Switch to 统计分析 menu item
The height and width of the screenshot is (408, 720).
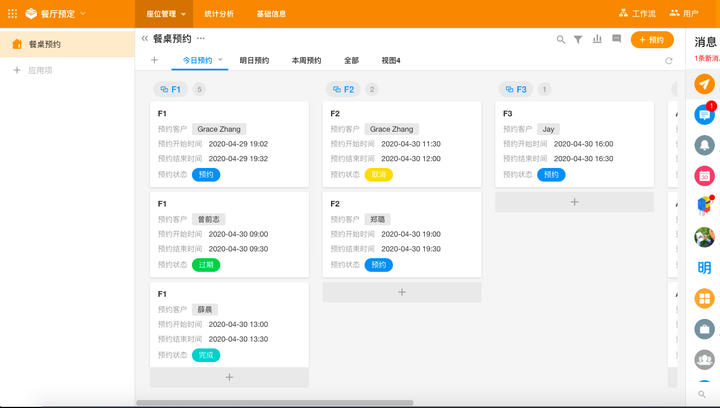click(219, 14)
